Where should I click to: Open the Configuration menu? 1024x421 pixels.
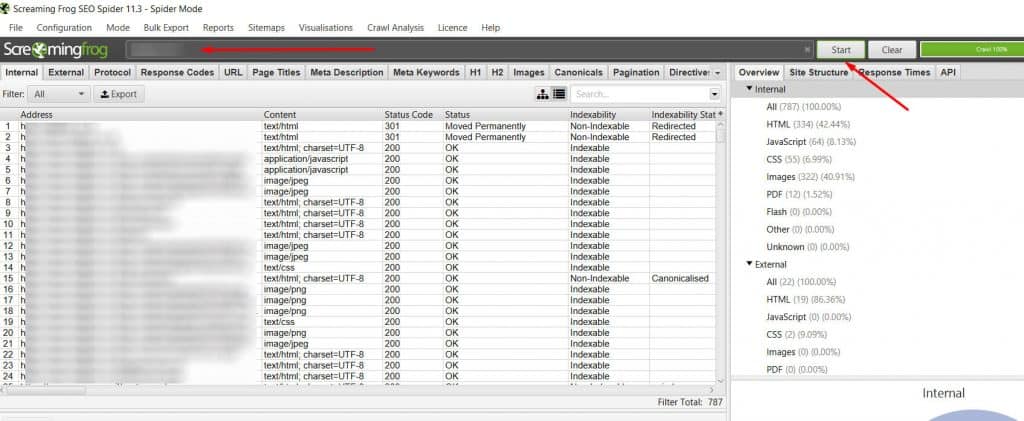[x=64, y=27]
